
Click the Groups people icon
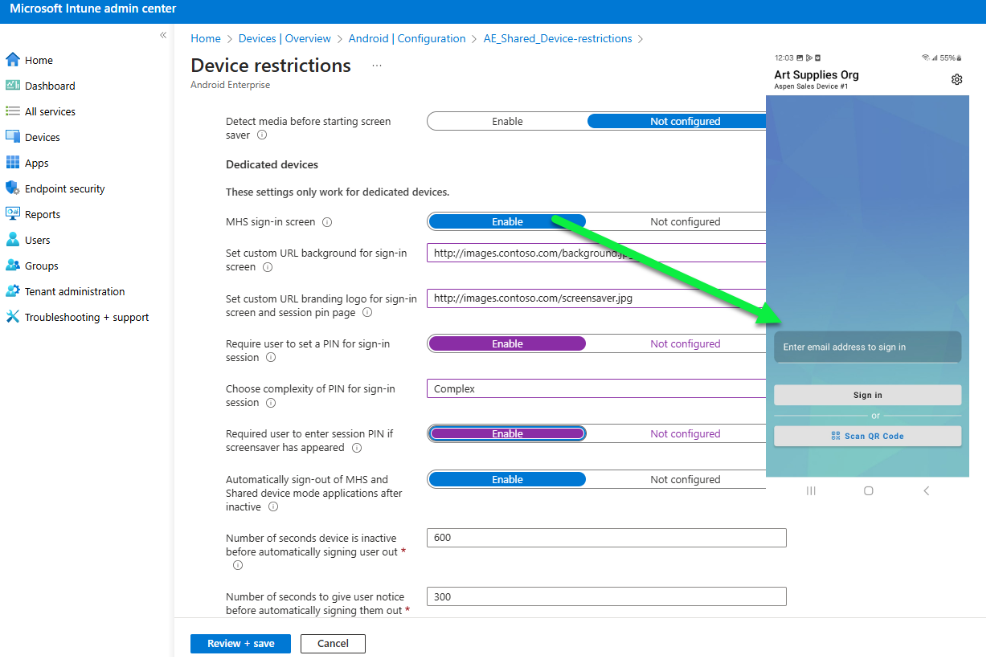pyautogui.click(x=13, y=265)
